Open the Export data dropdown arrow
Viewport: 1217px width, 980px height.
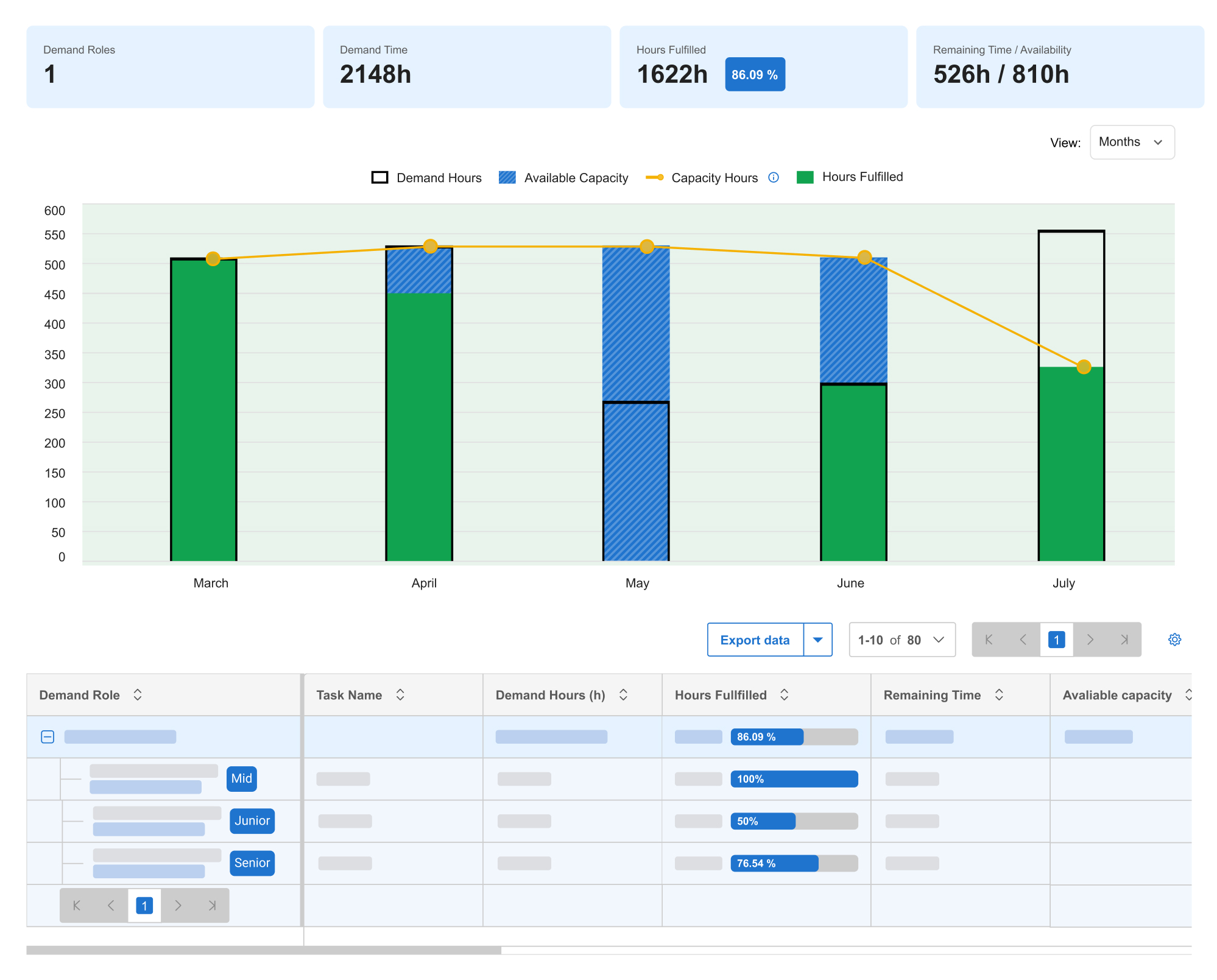pos(818,640)
